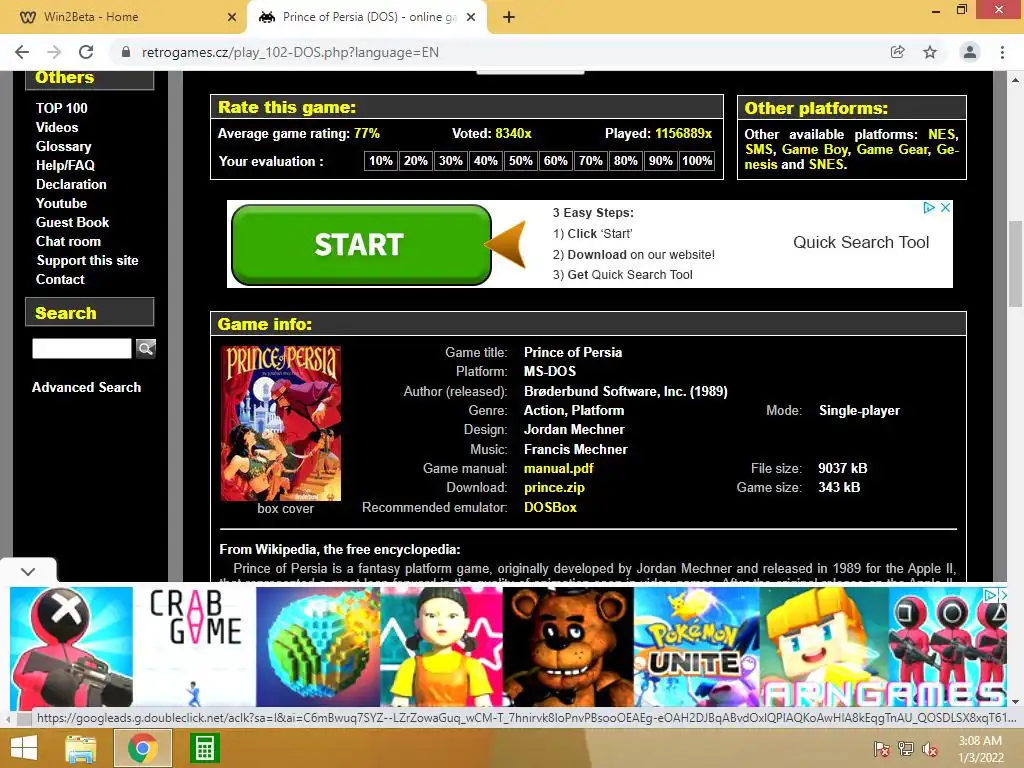Open the Game Gear platform link
Viewport: 1024px width, 768px height.
coord(892,150)
